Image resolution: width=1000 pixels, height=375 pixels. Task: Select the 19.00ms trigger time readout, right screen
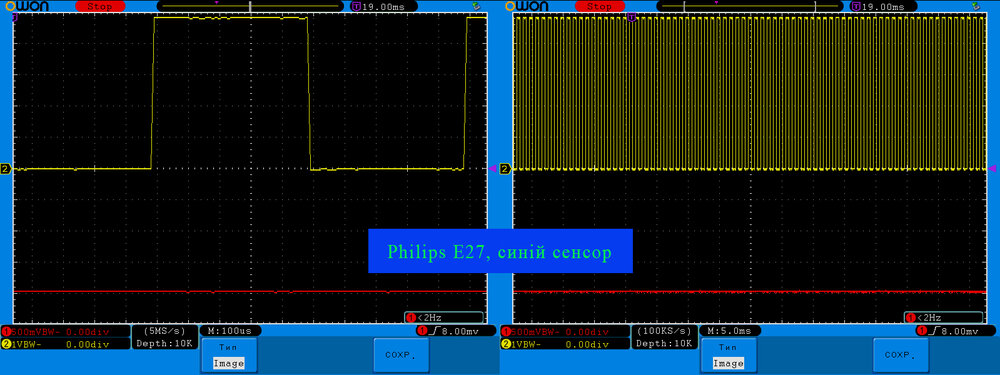pos(884,6)
